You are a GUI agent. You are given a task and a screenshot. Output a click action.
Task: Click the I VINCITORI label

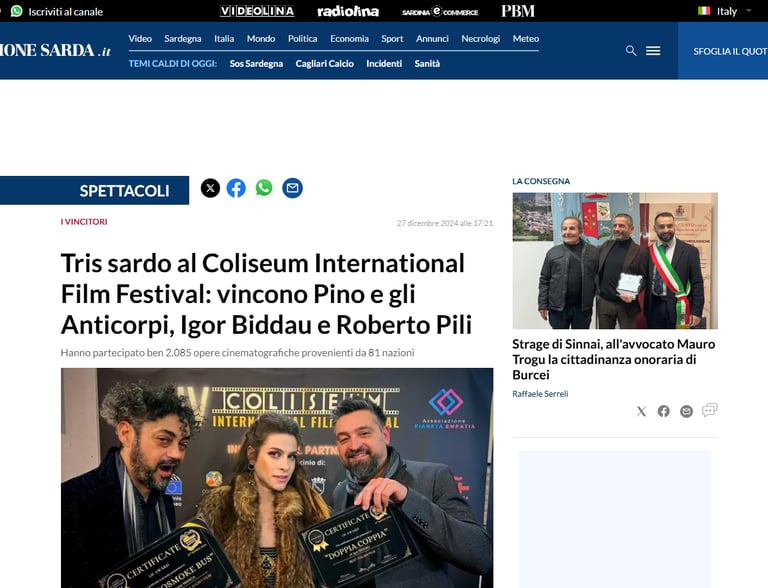(84, 222)
